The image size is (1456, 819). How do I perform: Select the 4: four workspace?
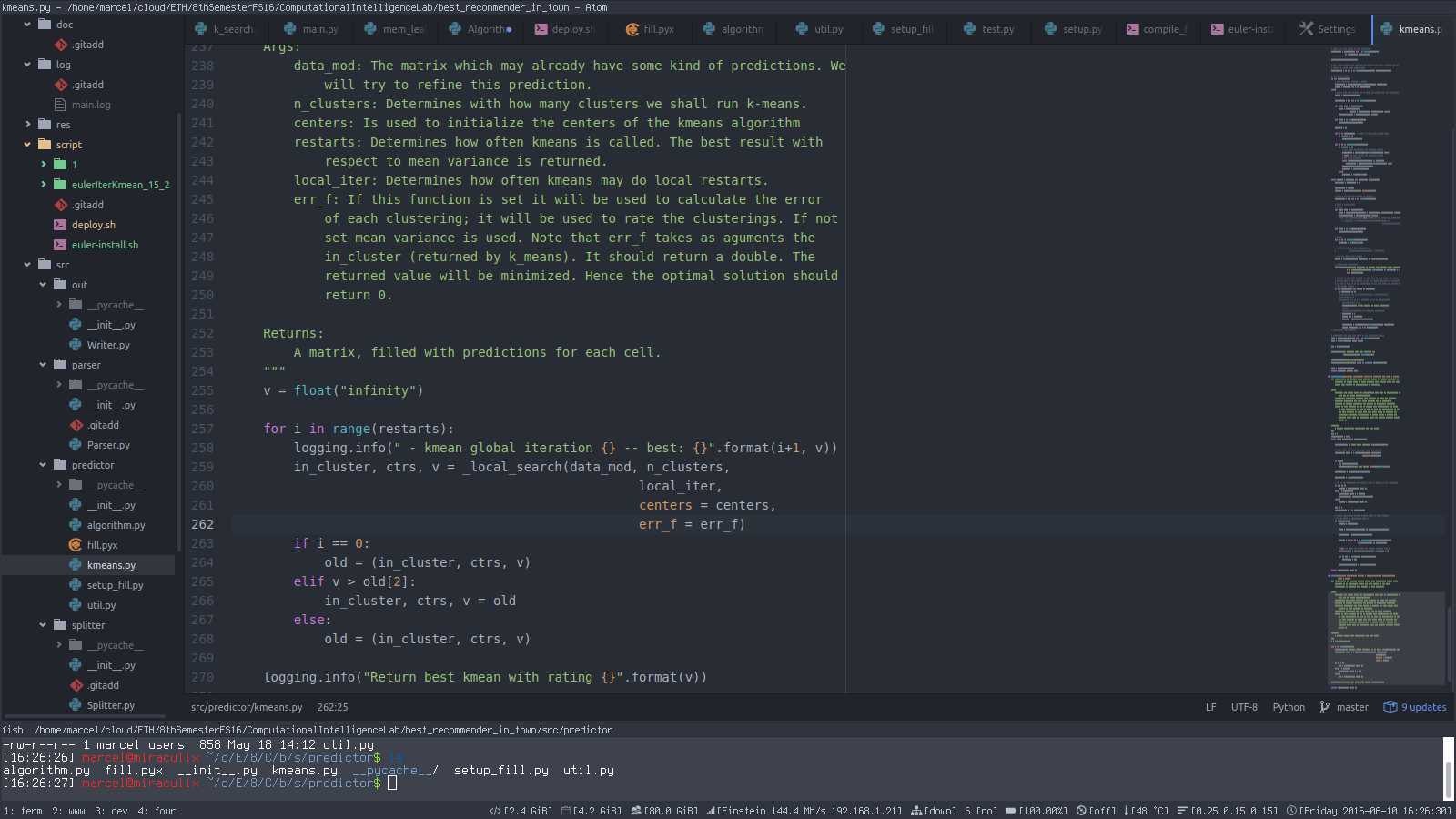[x=157, y=811]
